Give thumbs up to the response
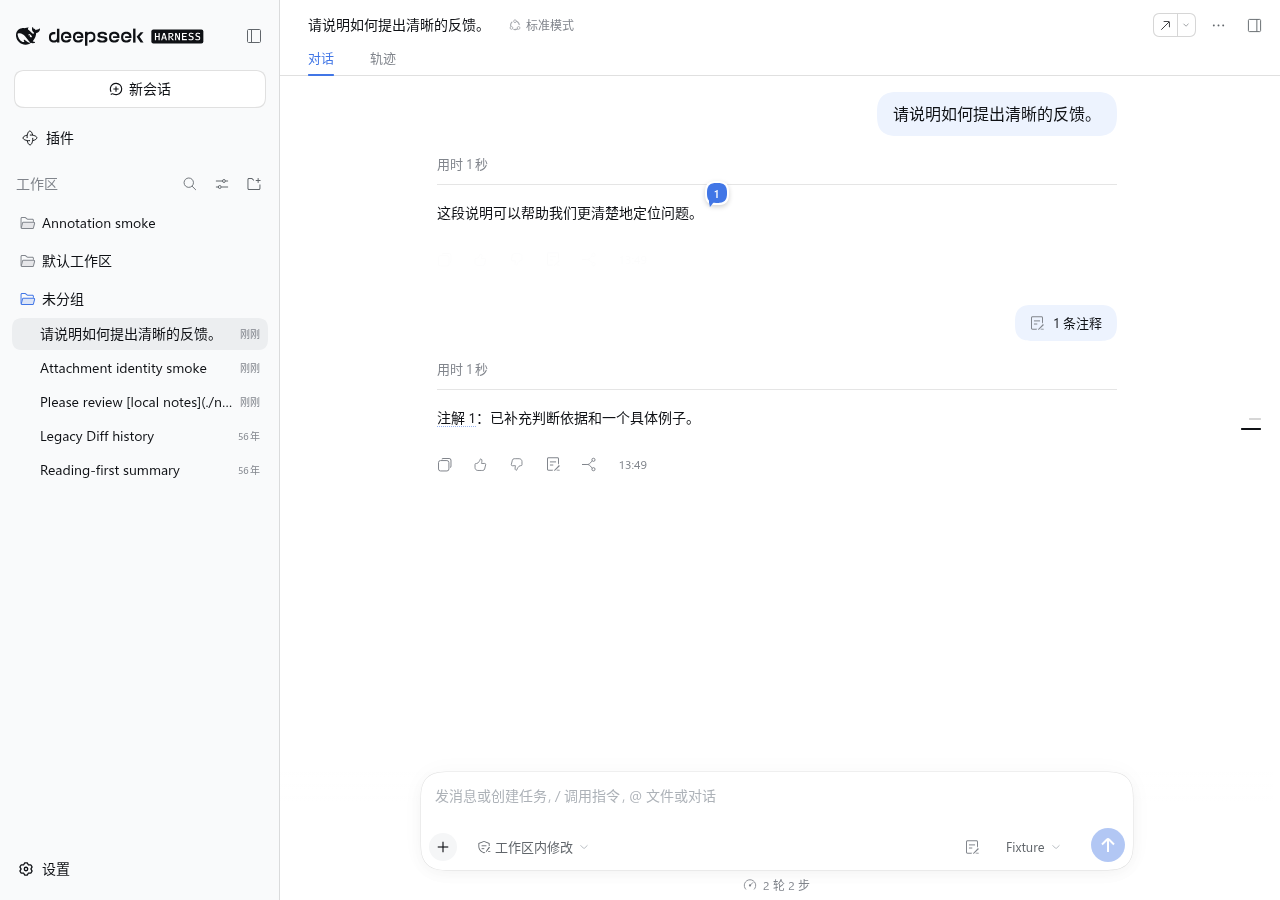This screenshot has height=900, width=1280. pos(481,464)
